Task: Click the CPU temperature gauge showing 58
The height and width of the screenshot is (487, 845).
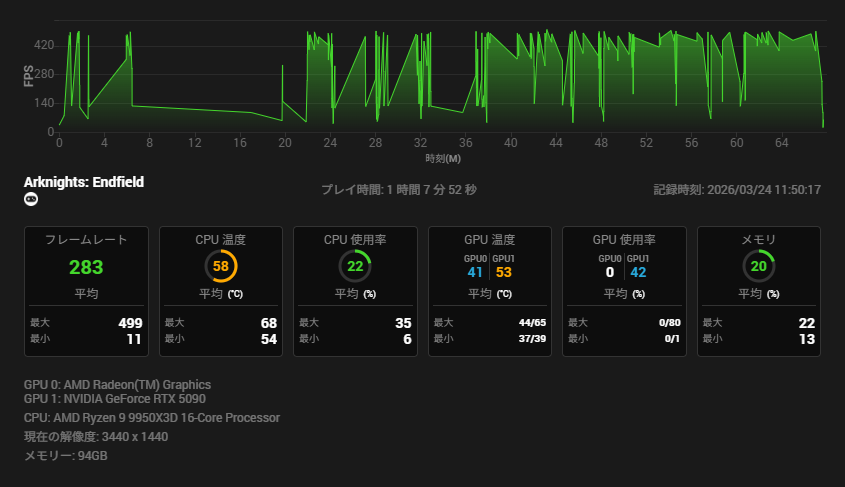Action: 221,266
